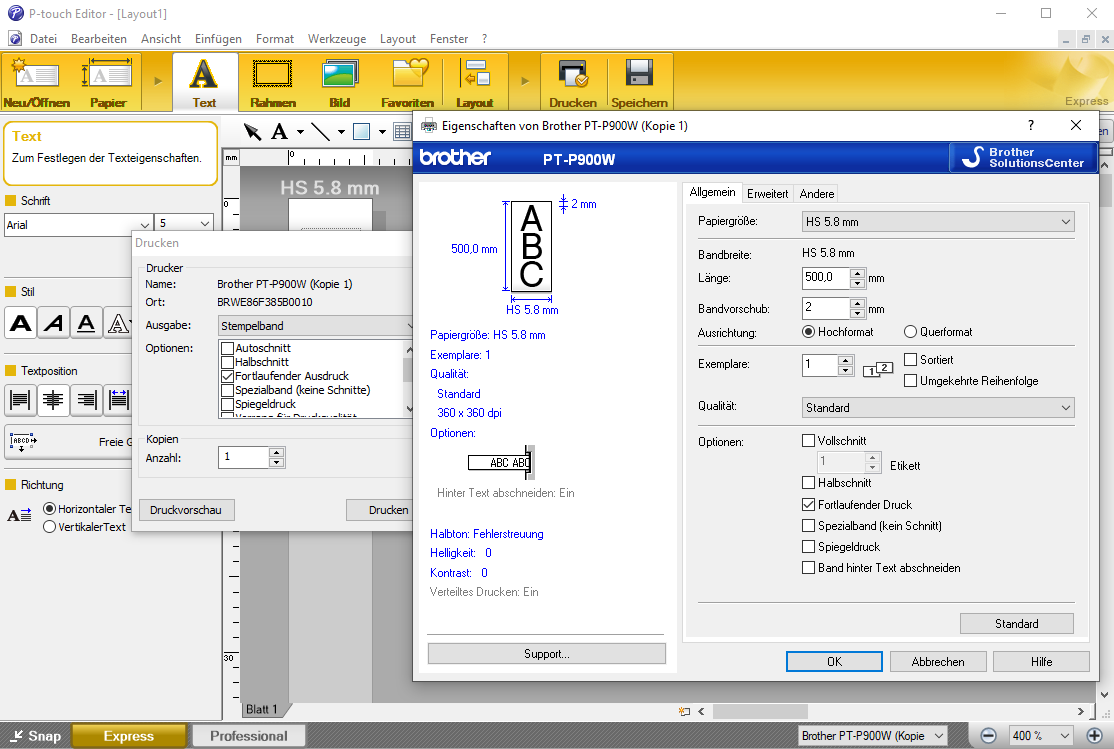This screenshot has height=749, width=1114.
Task: Click the Snap mode button
Action: [36, 736]
